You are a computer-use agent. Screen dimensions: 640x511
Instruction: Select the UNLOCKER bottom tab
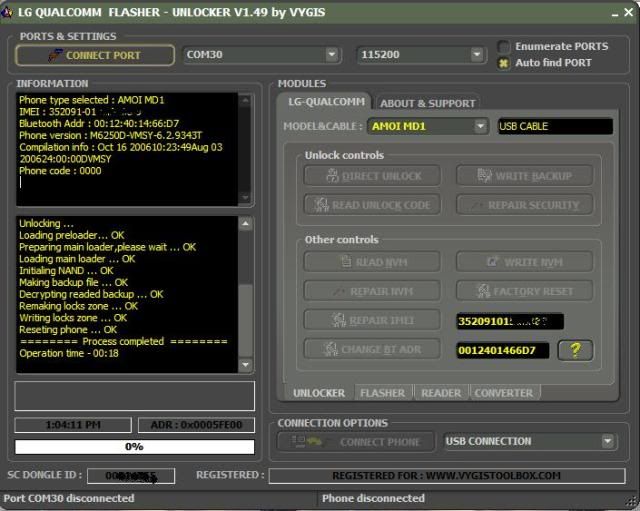pos(319,393)
